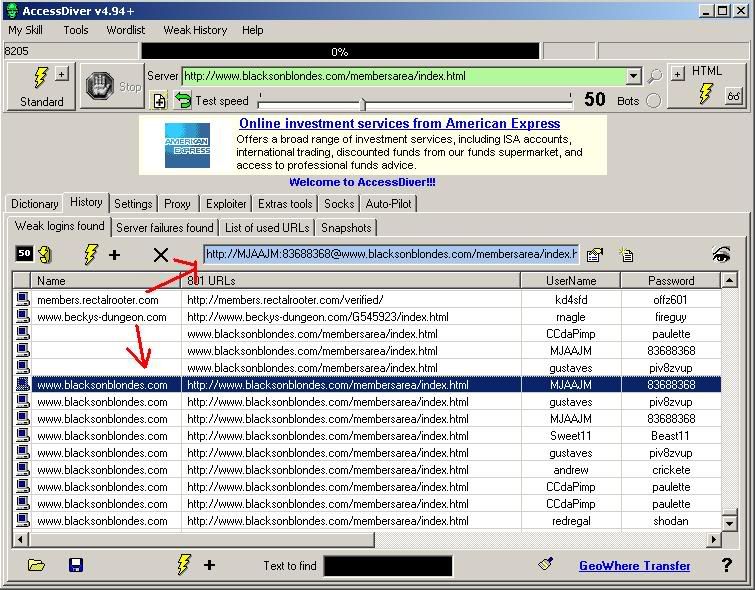Viewport: 755px width, 590px height.
Task: Open the Server failures found sub-tab
Action: point(165,228)
